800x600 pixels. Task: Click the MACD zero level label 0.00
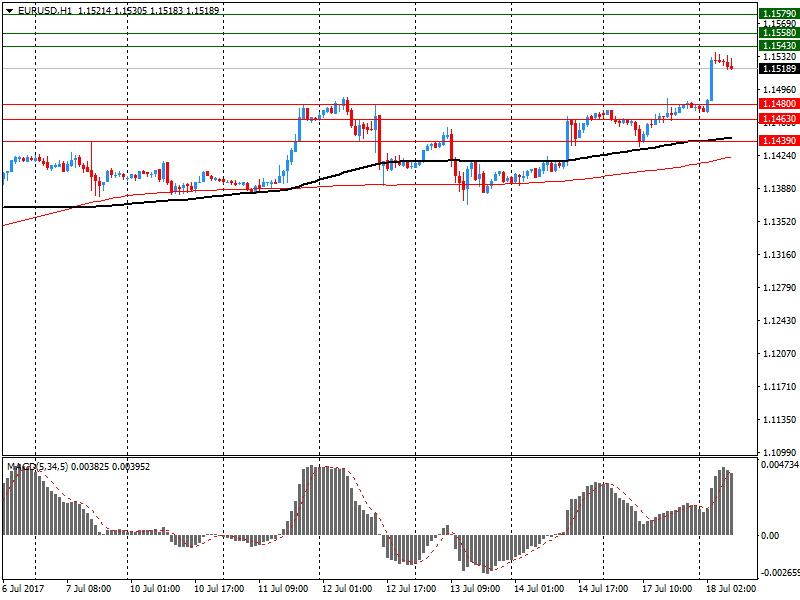tap(770, 535)
